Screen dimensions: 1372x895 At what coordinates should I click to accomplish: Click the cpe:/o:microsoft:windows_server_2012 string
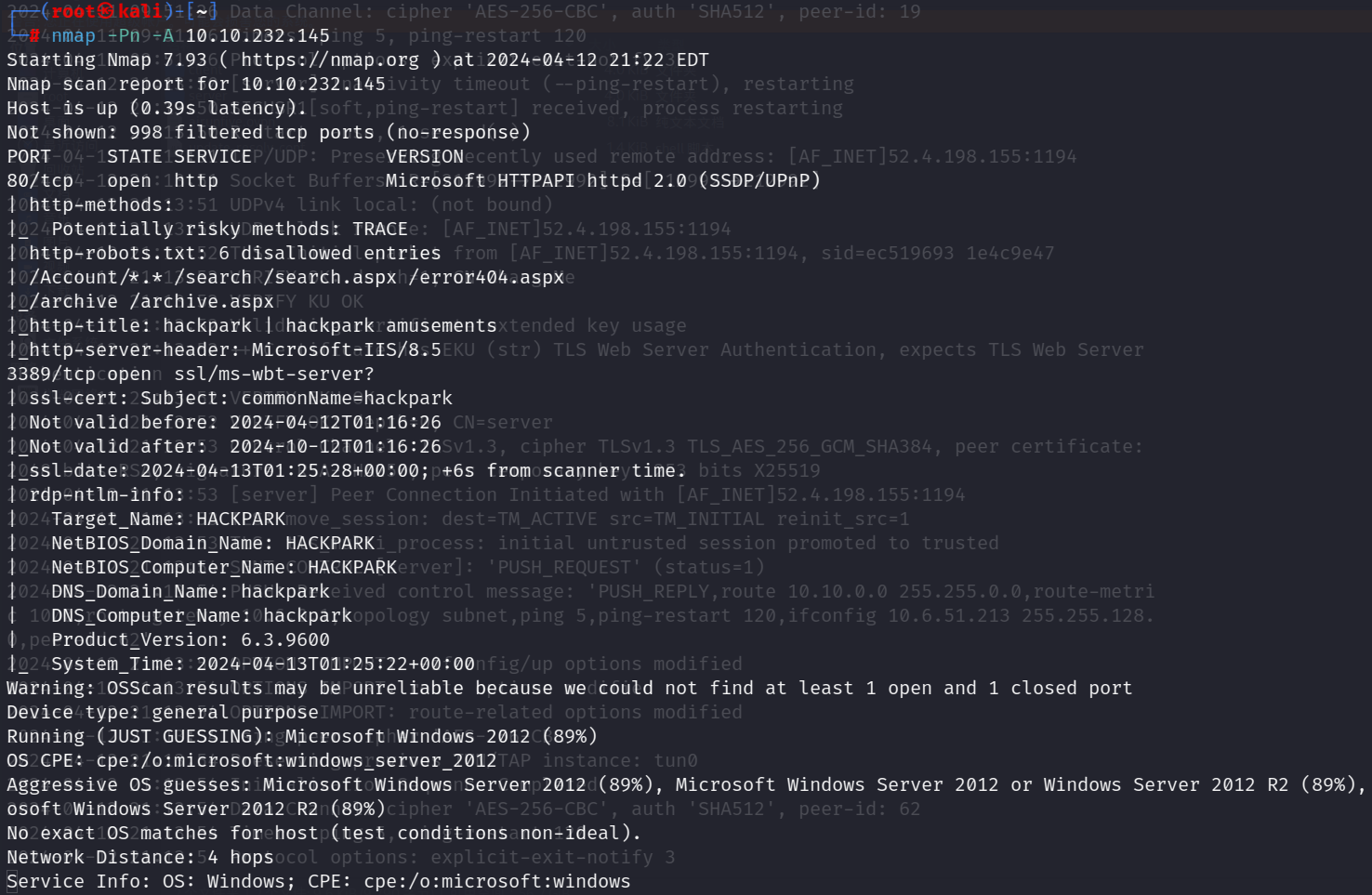(x=297, y=760)
